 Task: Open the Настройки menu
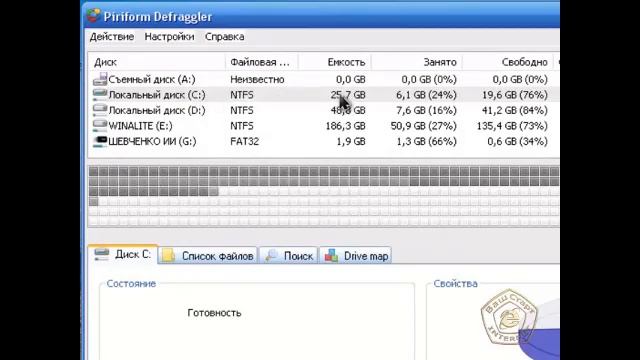click(169, 37)
